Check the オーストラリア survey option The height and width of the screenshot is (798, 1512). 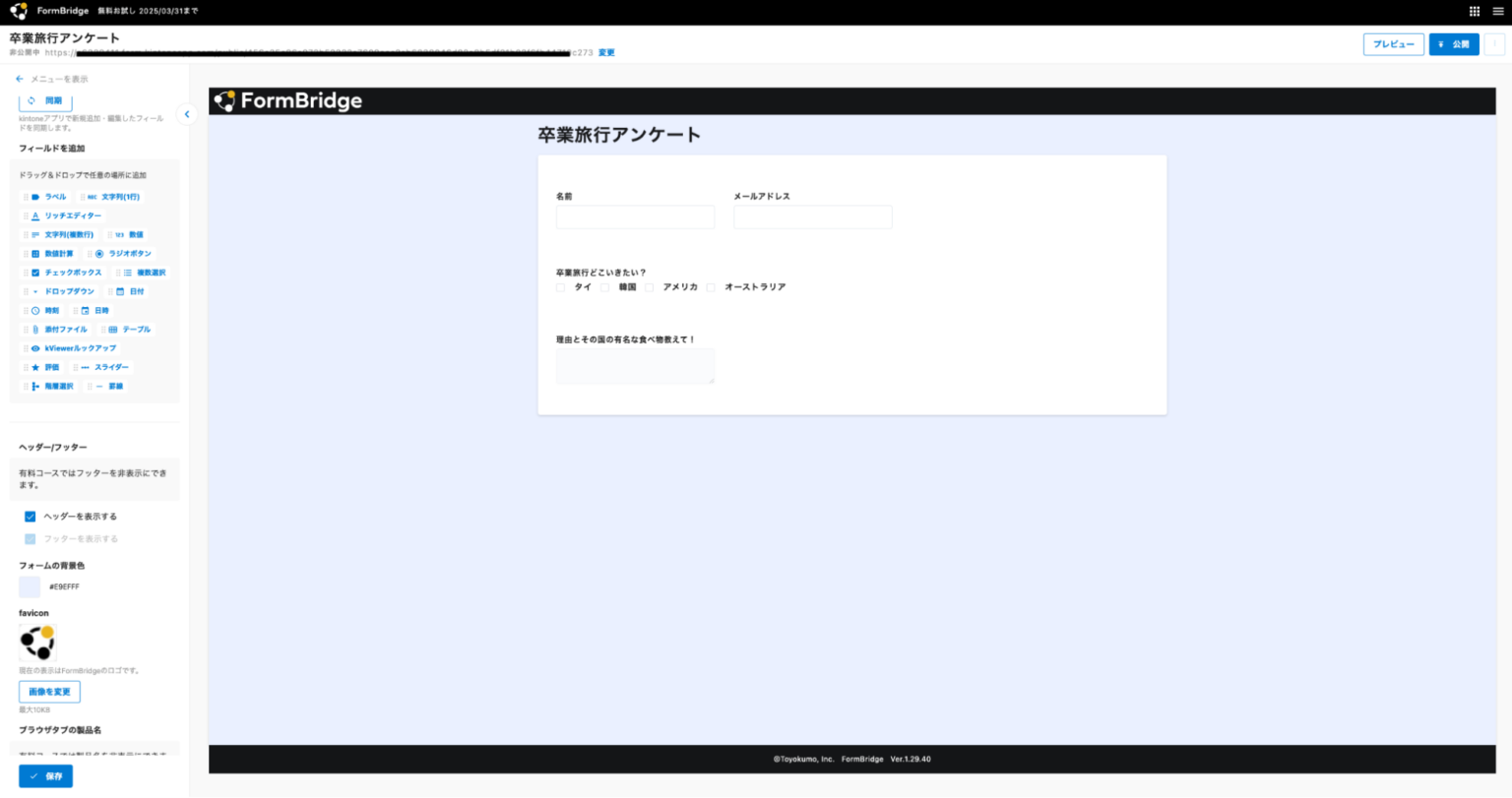click(x=712, y=287)
